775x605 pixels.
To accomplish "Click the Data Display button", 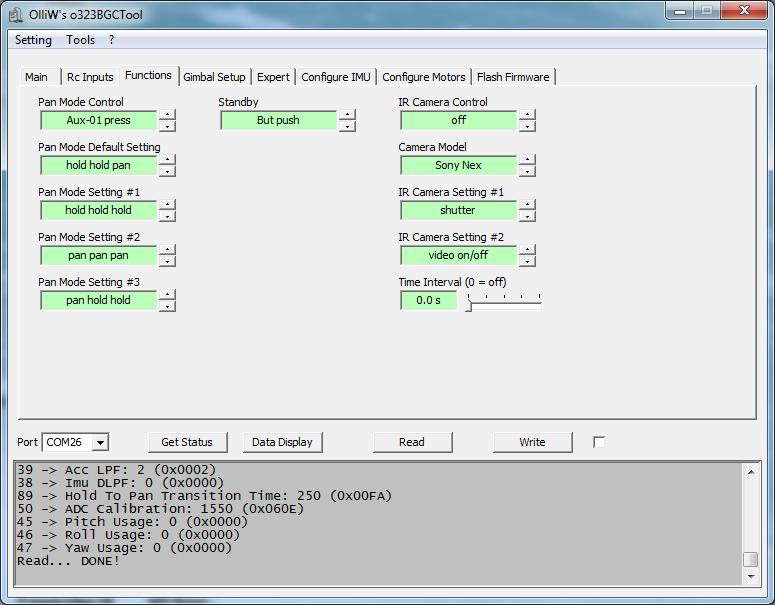I will pos(282,442).
